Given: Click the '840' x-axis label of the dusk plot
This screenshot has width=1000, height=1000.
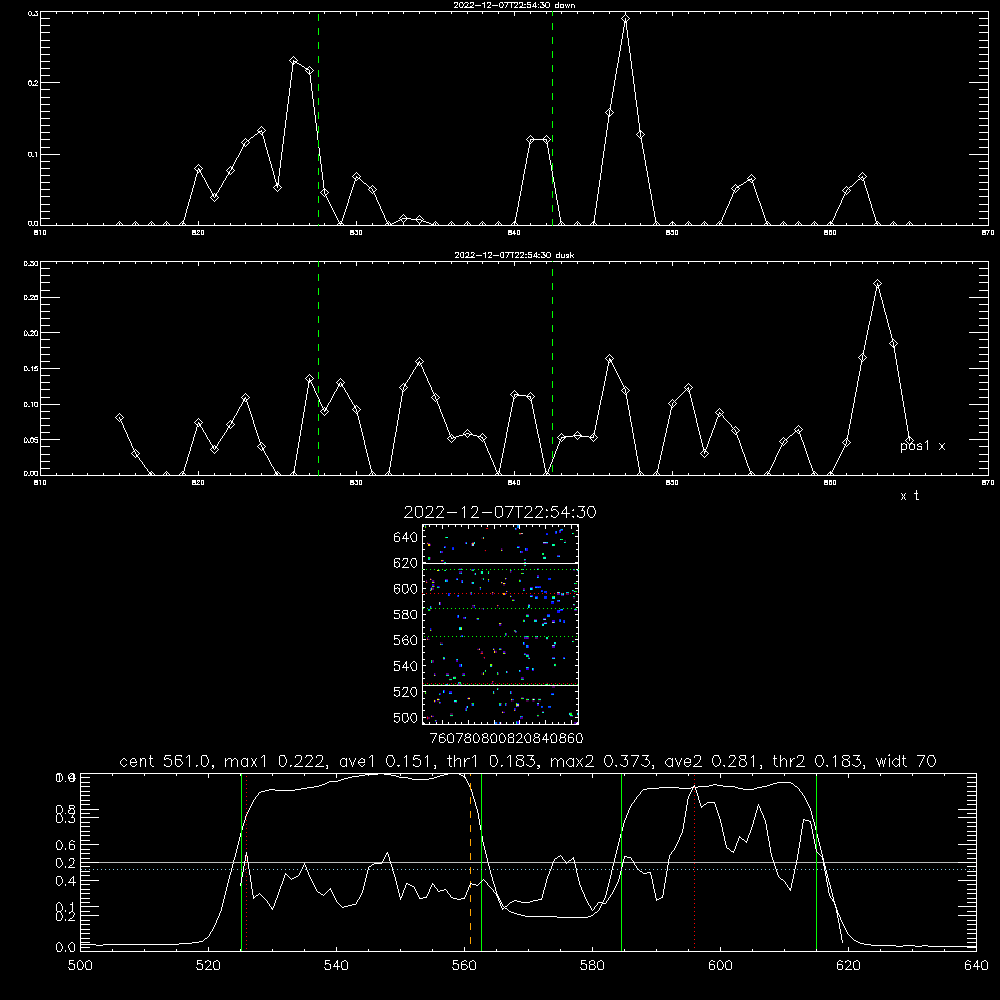Looking at the screenshot, I should click(514, 483).
